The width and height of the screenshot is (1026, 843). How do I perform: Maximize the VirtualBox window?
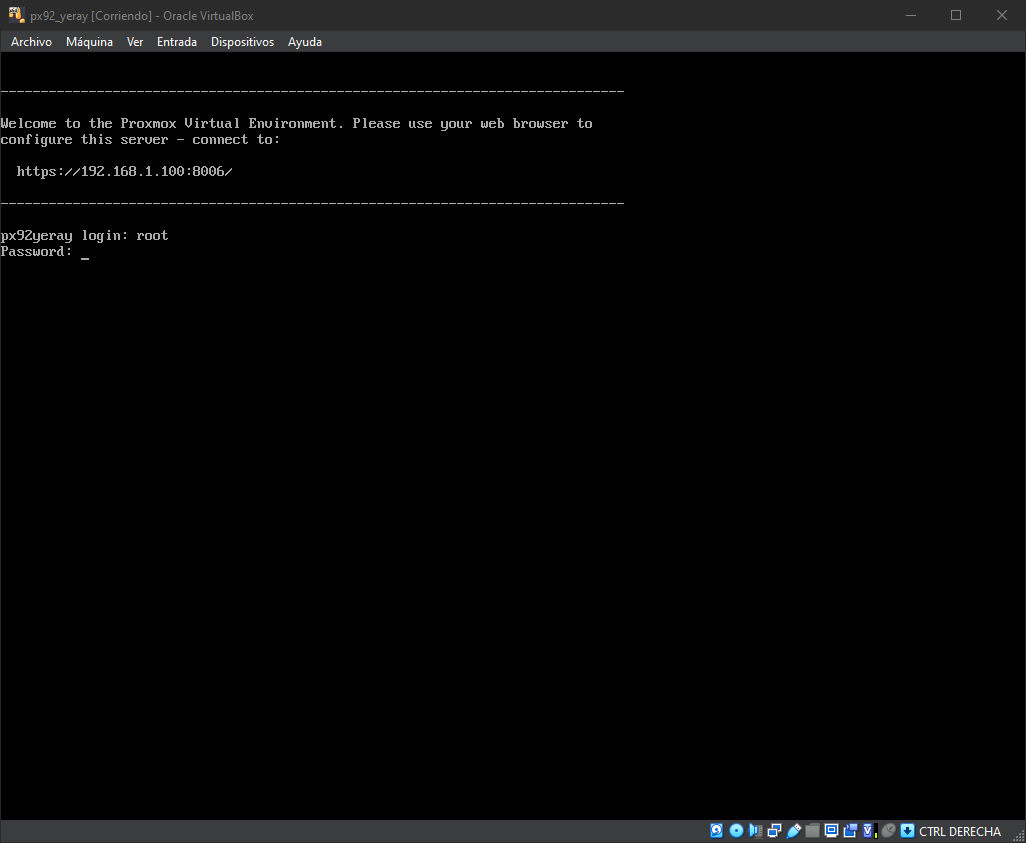coord(956,15)
